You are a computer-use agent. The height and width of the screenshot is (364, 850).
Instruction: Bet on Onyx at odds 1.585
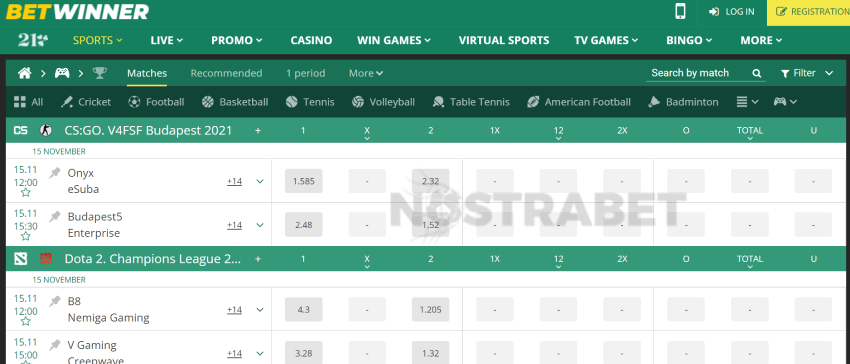304,181
